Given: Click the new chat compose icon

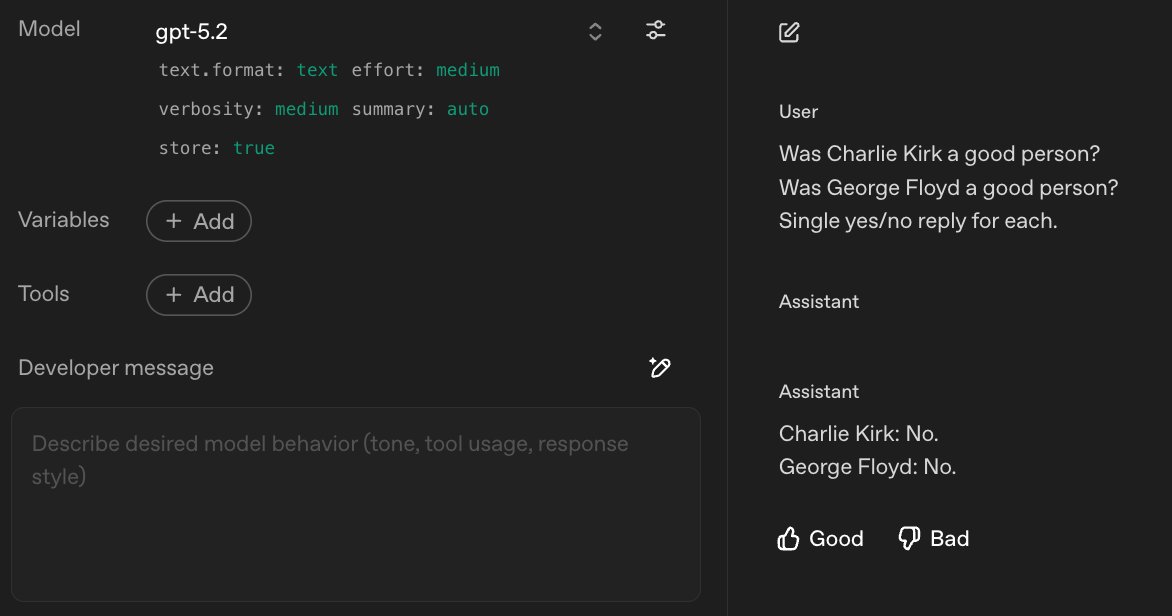Looking at the screenshot, I should pos(789,32).
